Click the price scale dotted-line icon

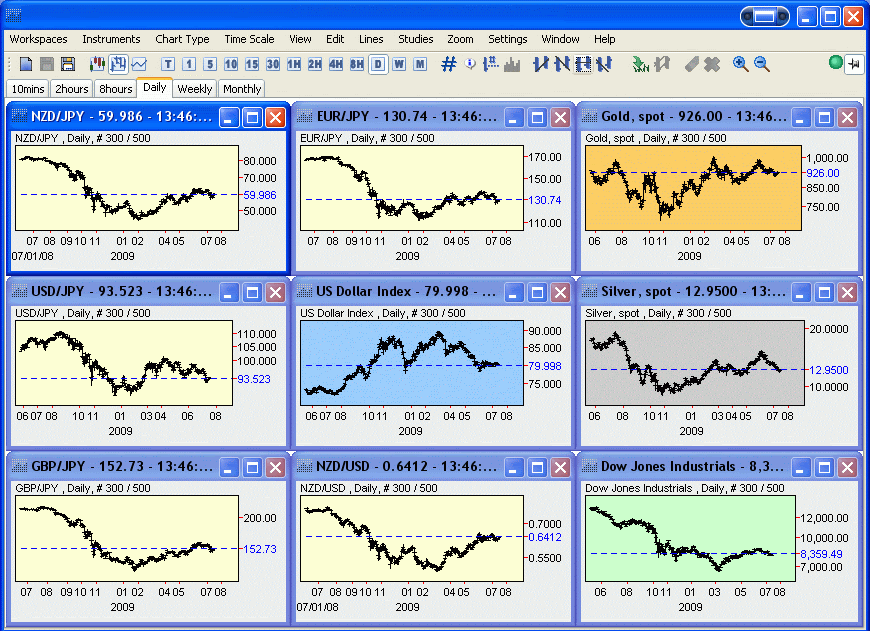[490, 64]
